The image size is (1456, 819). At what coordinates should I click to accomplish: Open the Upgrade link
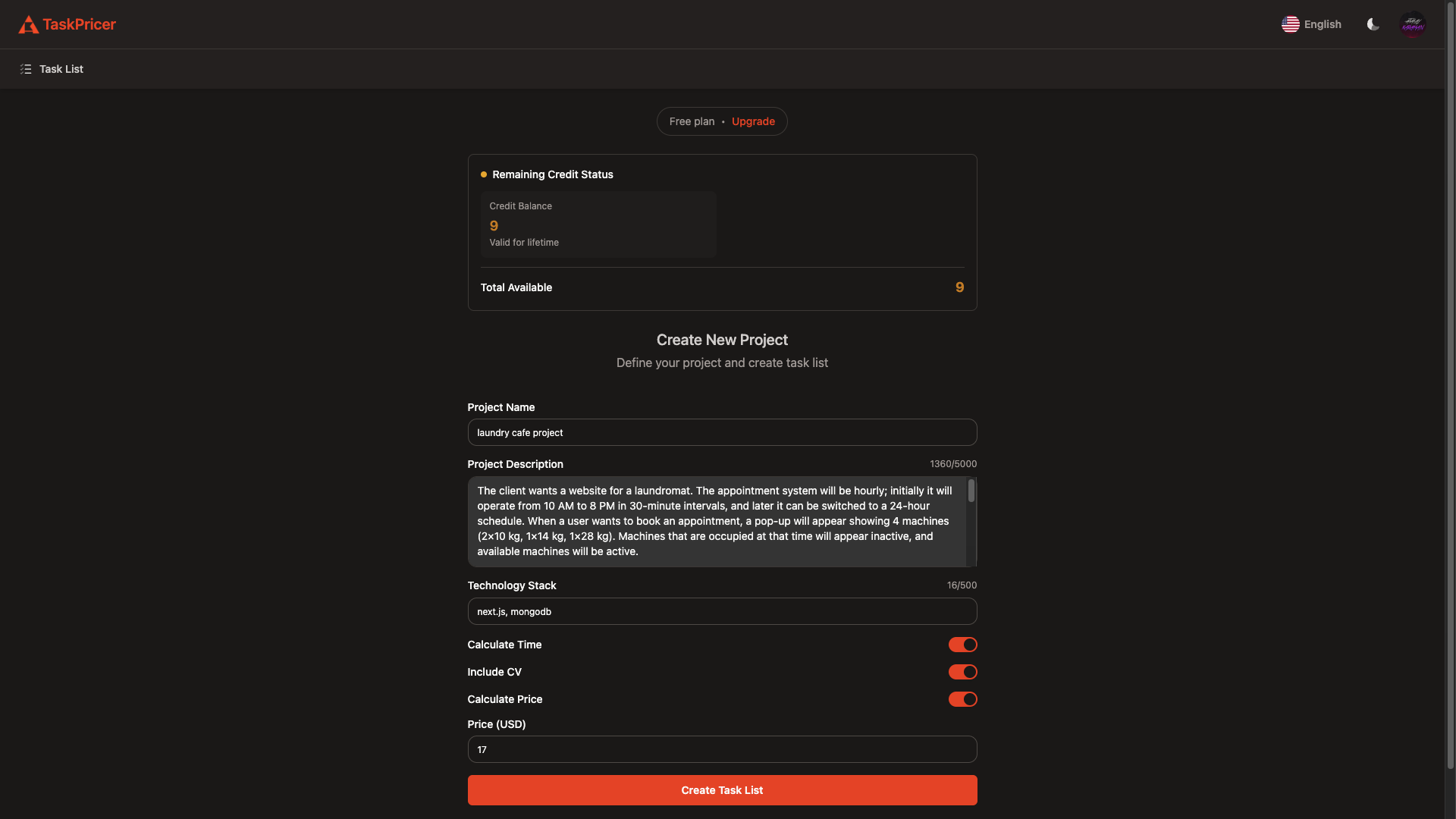point(752,121)
